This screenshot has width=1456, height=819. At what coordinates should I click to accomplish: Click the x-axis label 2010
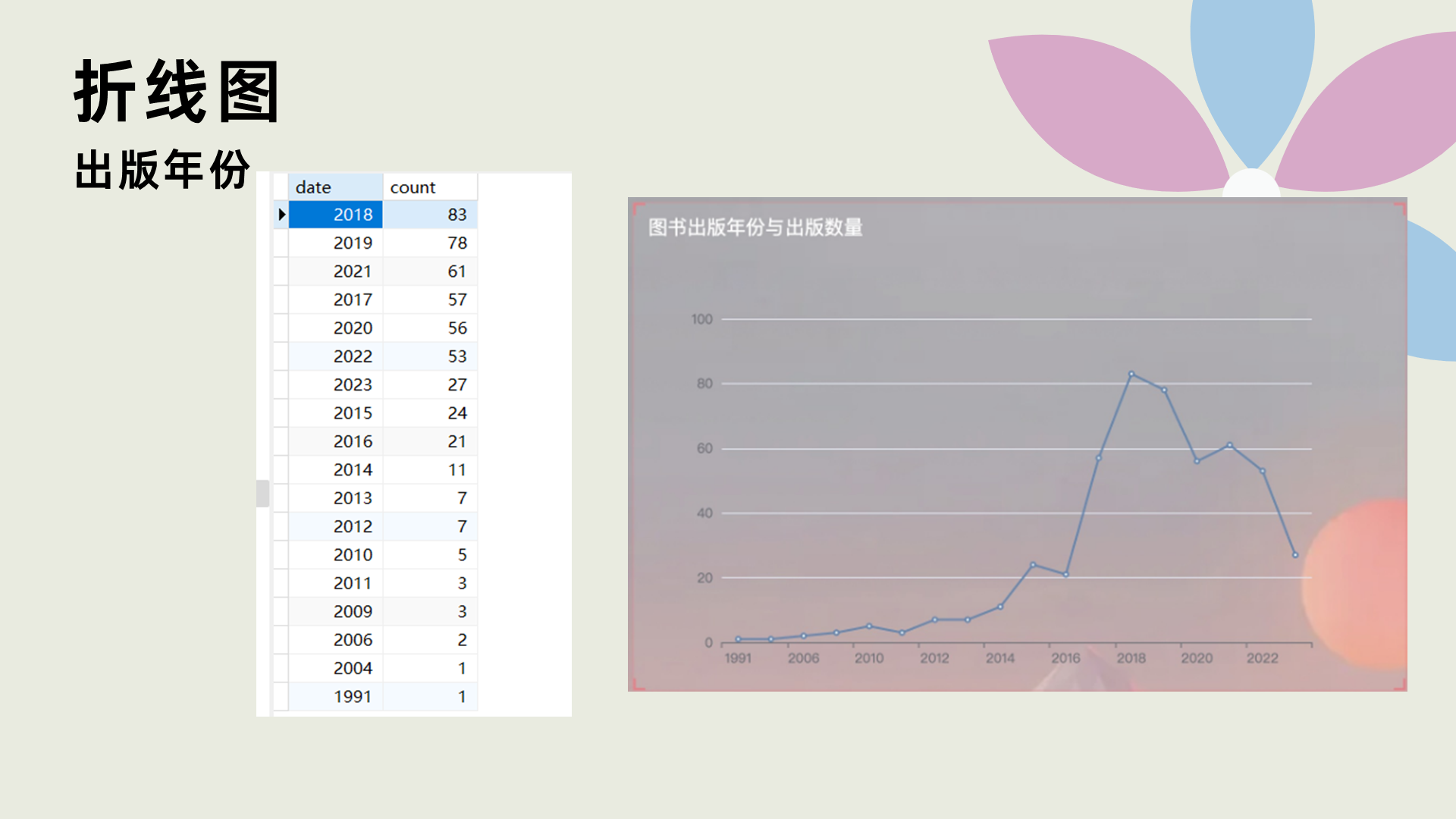point(869,658)
